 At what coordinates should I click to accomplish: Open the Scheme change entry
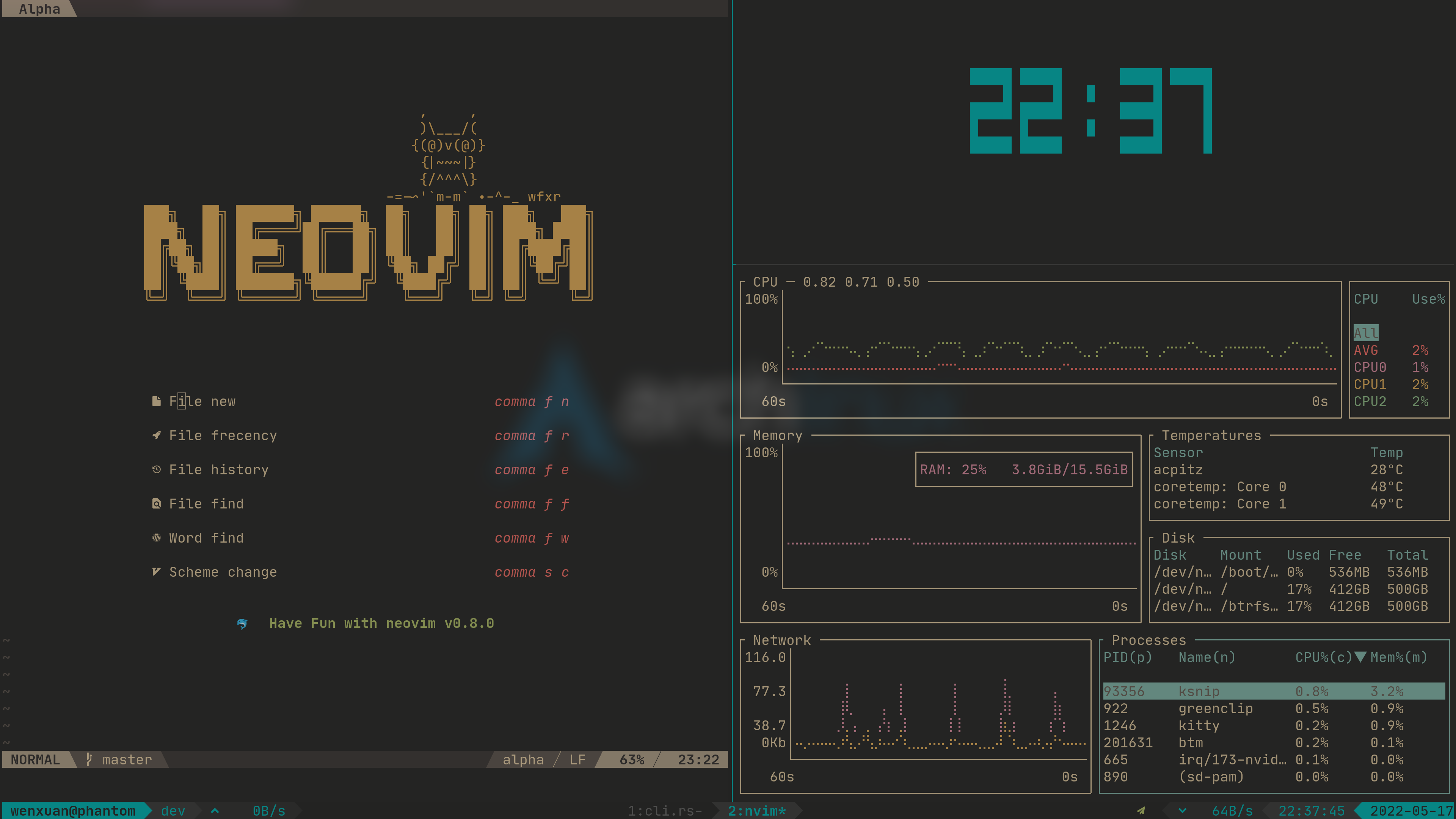coord(223,572)
